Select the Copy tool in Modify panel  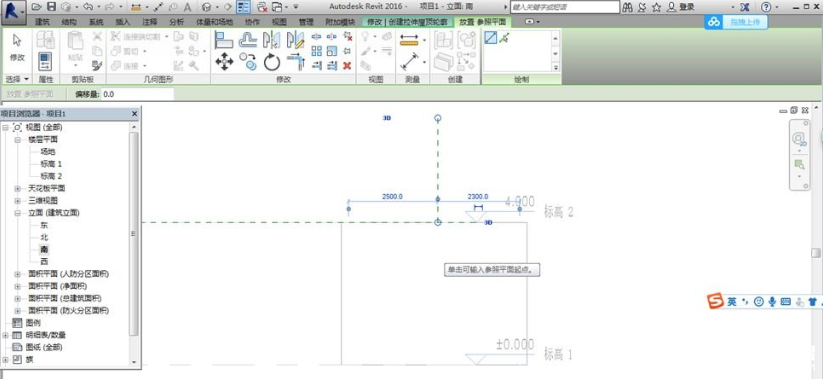(248, 62)
